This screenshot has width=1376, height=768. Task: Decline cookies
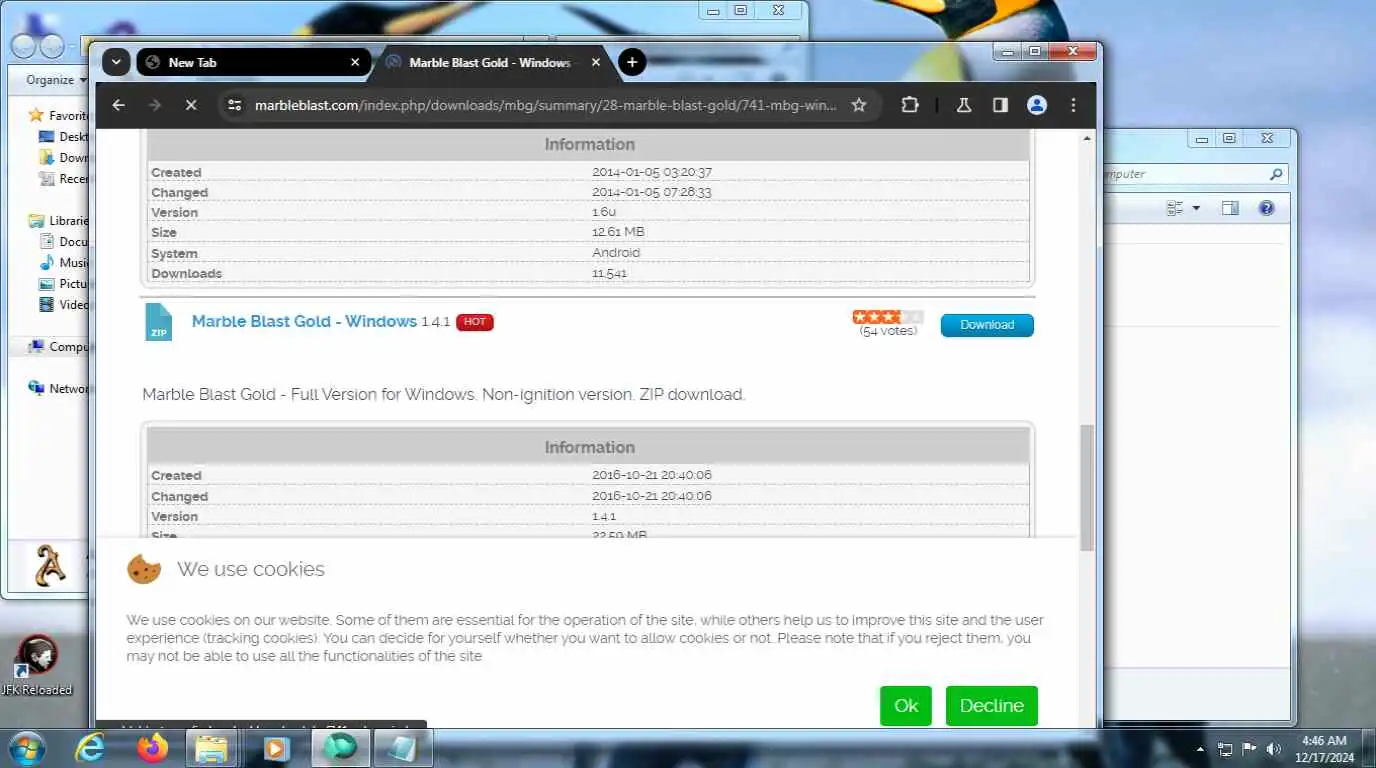[992, 706]
